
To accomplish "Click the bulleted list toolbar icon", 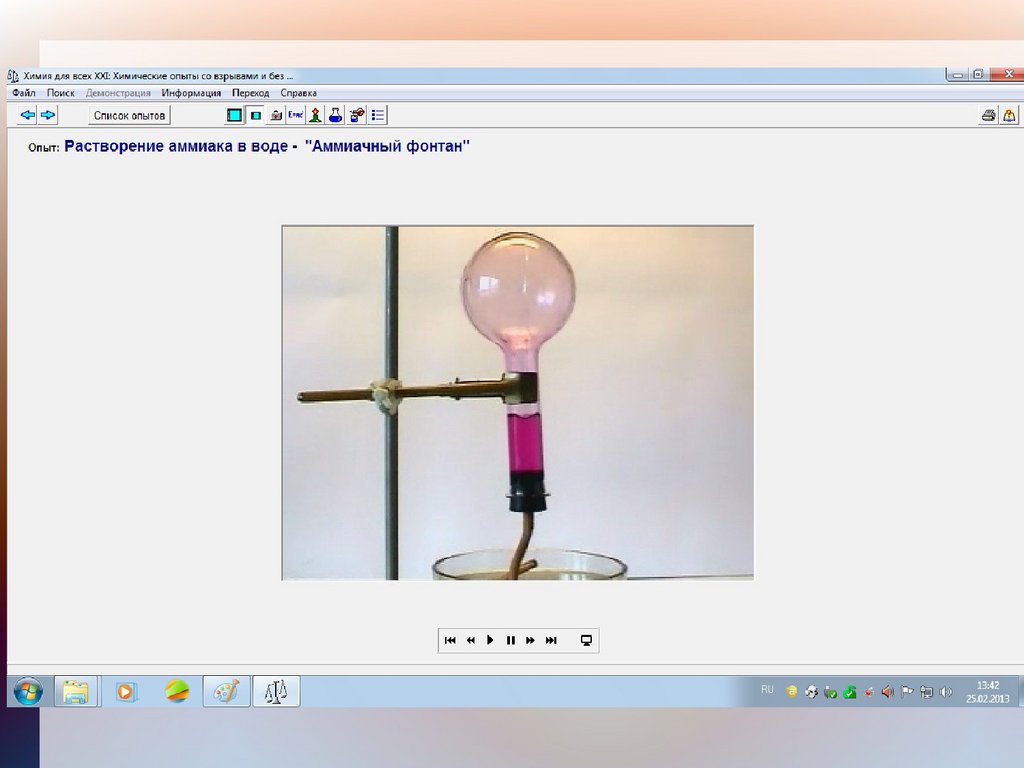I will 378,115.
